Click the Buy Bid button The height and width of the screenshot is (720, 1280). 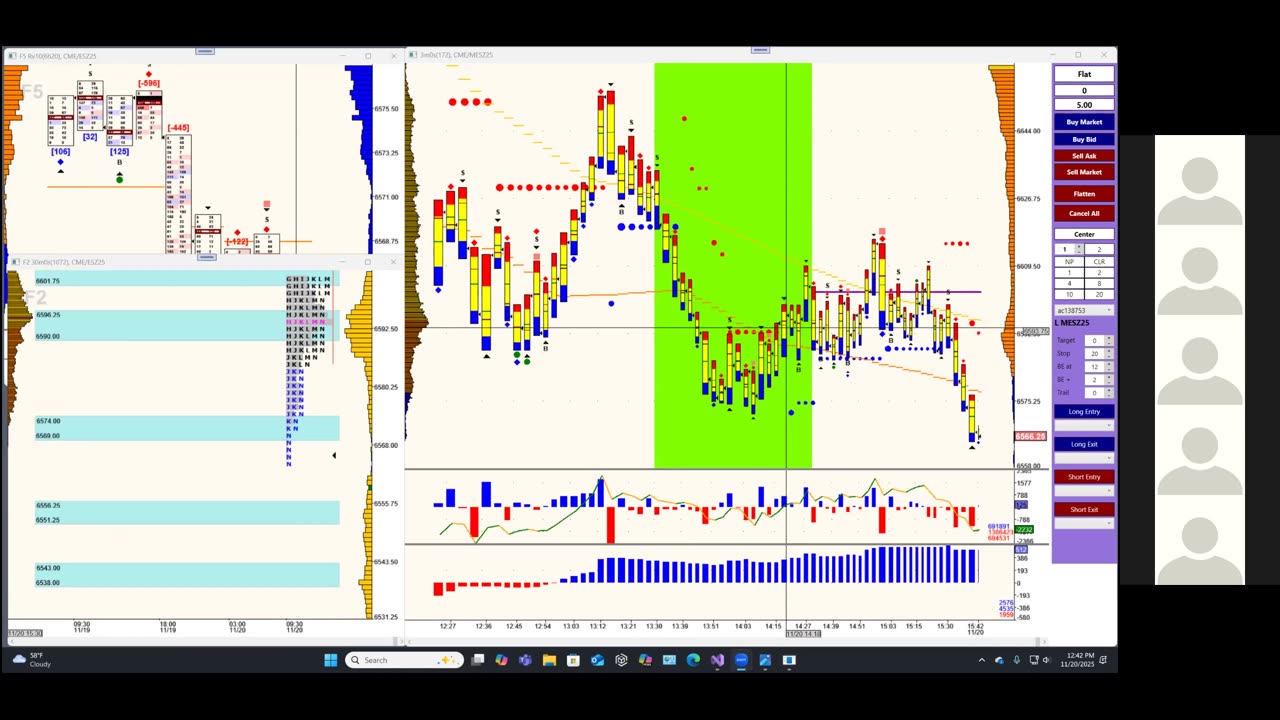1084,139
